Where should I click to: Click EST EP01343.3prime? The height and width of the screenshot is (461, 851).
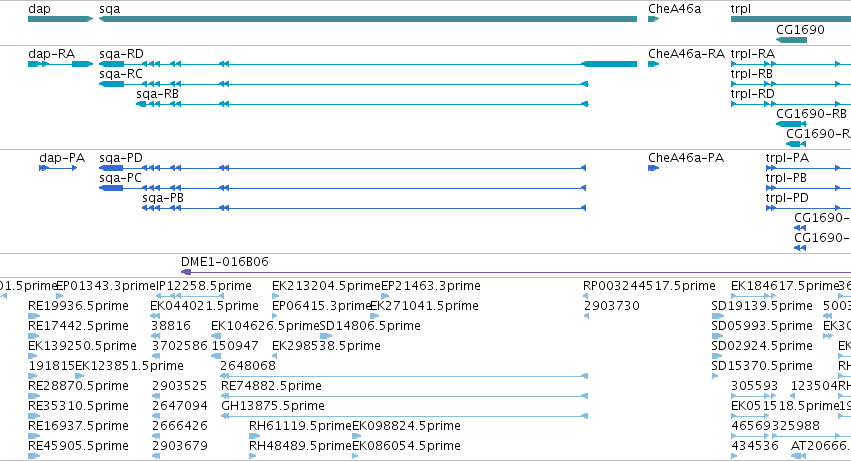[x=106, y=286]
